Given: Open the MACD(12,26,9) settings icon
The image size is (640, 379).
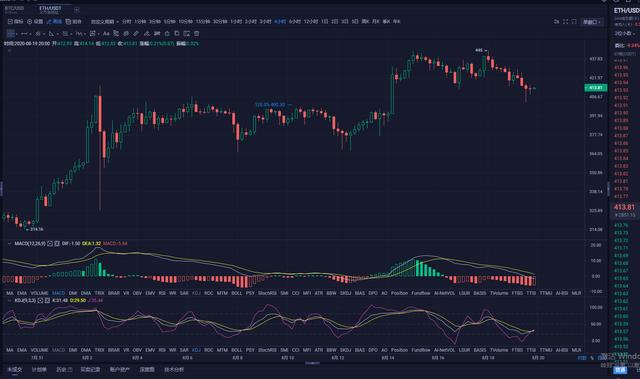Looking at the screenshot, I should 50,244.
